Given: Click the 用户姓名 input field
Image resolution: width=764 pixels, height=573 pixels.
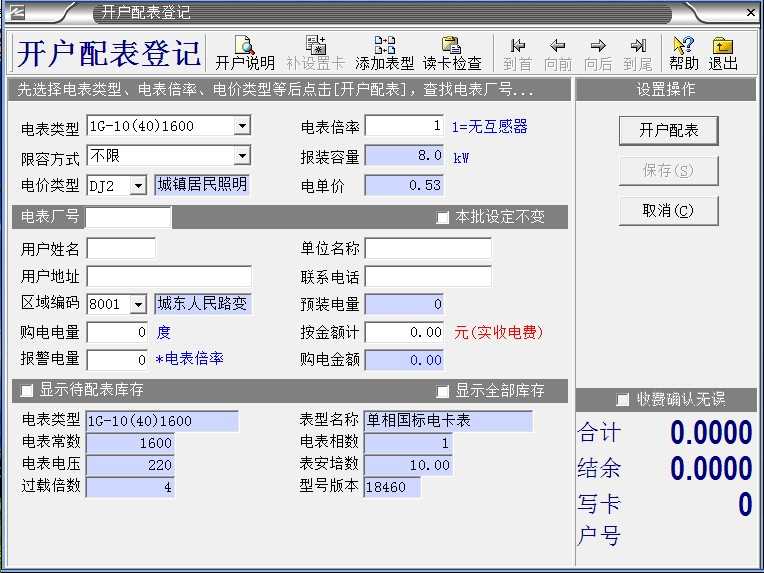Looking at the screenshot, I should [x=121, y=248].
